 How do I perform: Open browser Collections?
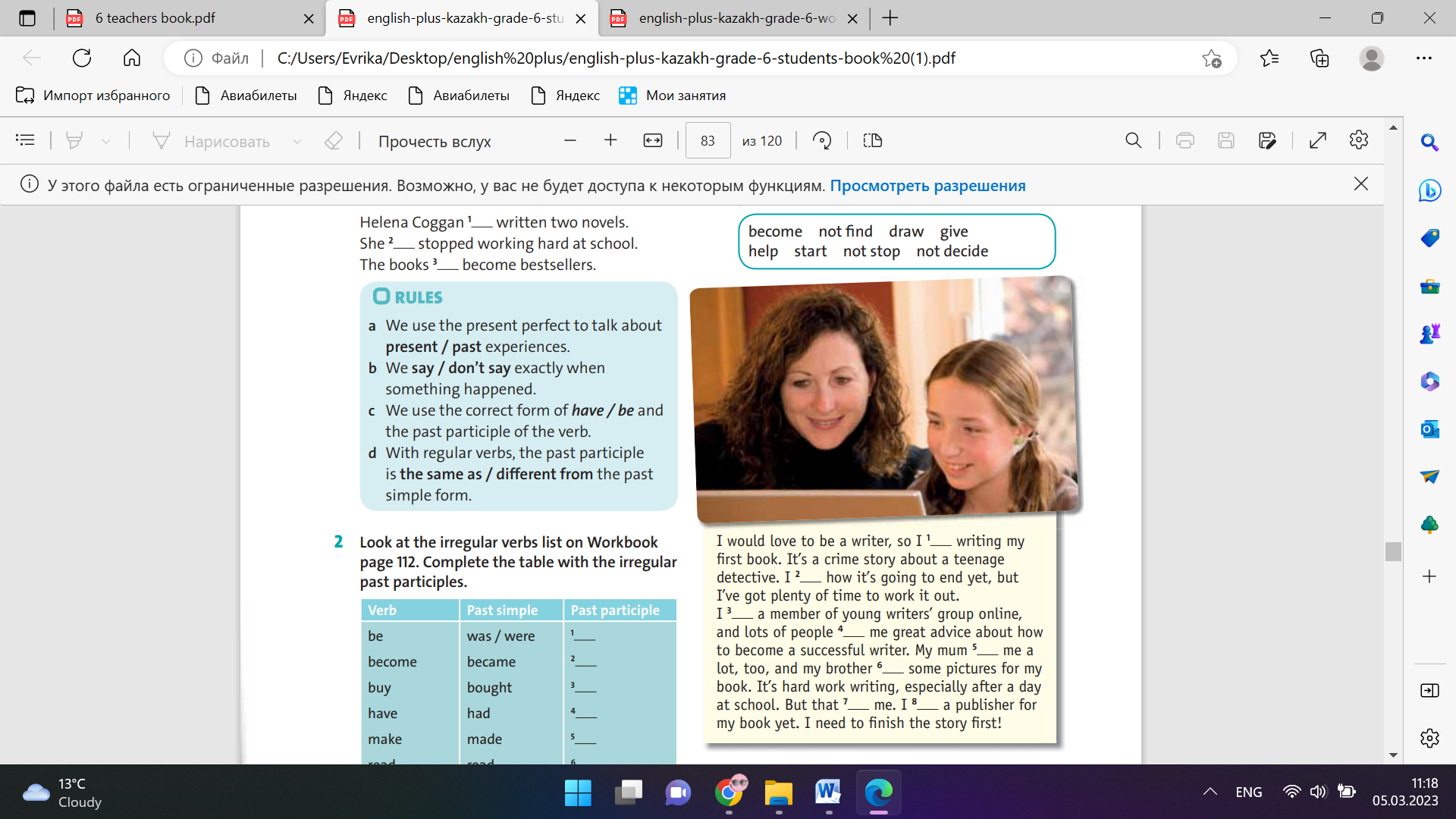pyautogui.click(x=1319, y=58)
